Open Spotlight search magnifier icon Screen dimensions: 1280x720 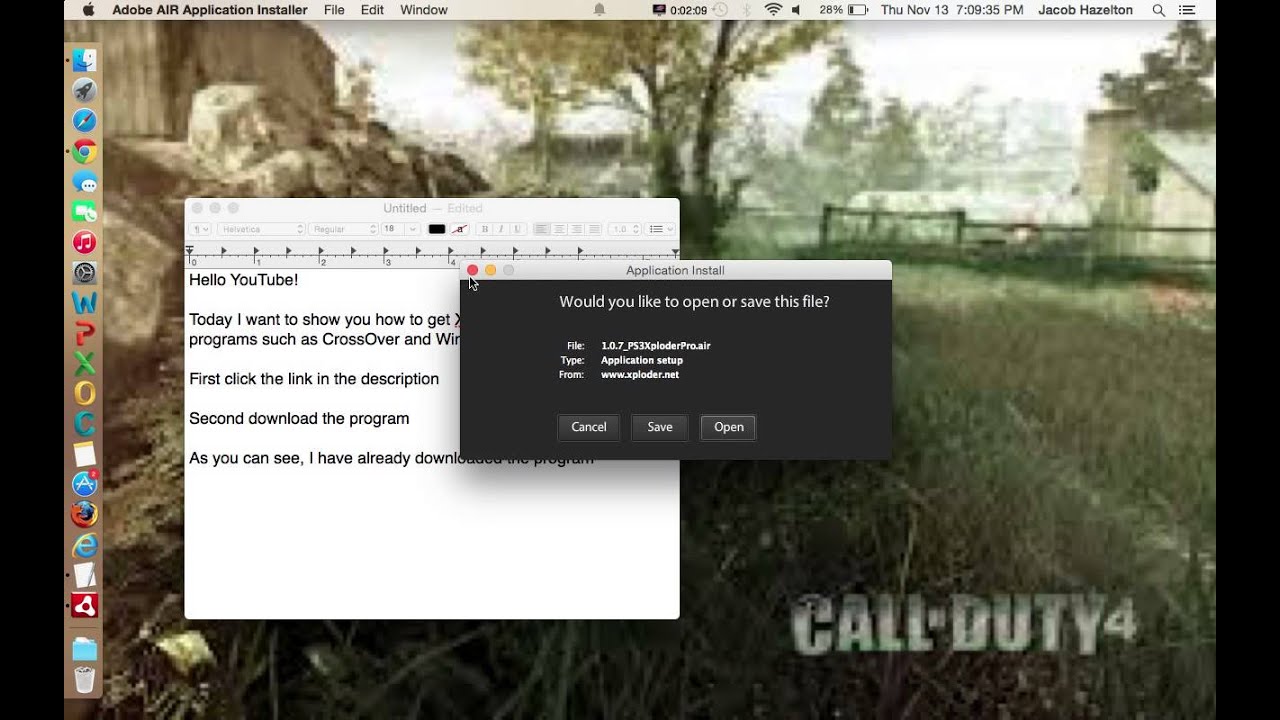click(1159, 10)
